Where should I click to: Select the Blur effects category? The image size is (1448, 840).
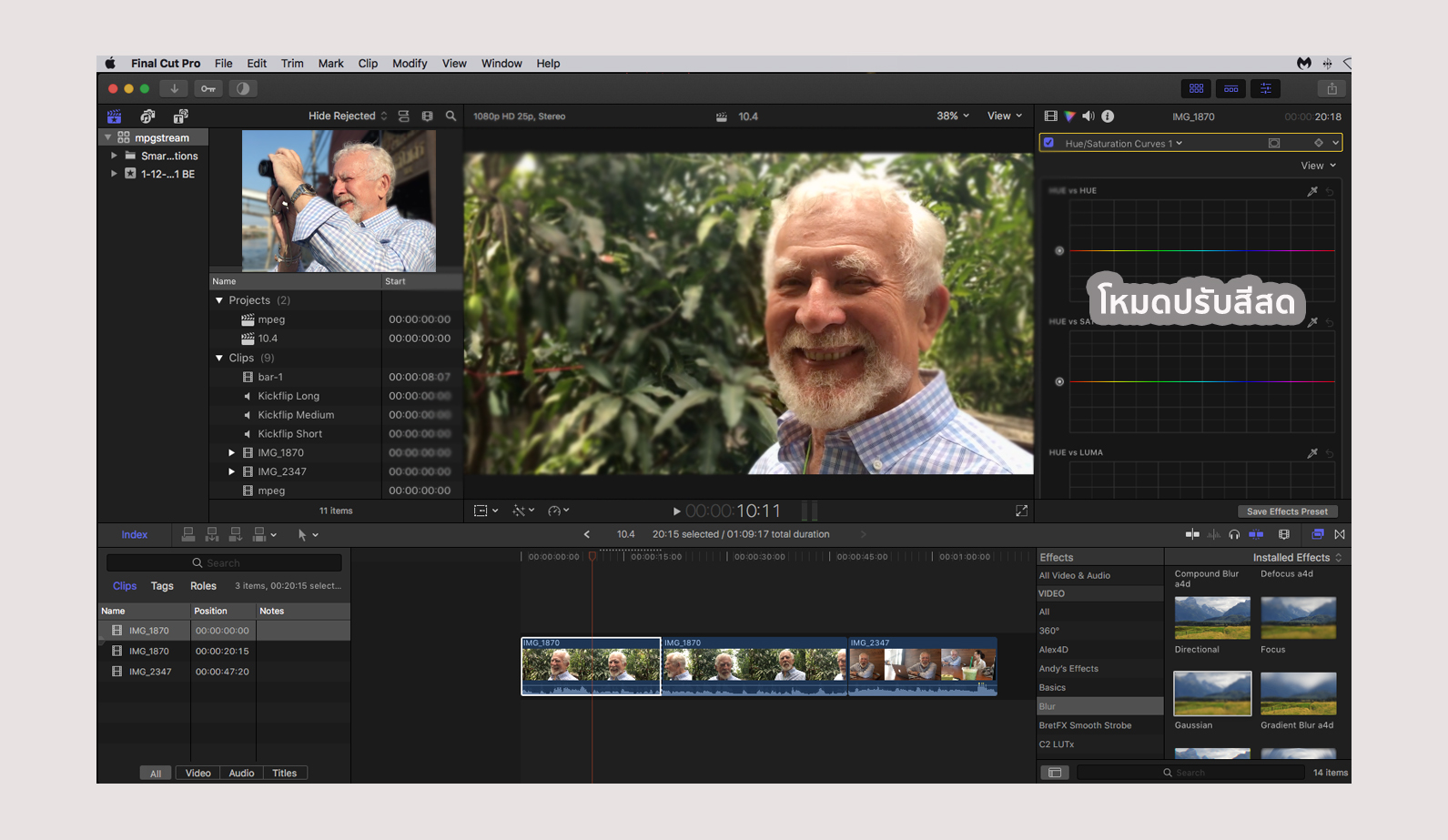(x=1100, y=706)
